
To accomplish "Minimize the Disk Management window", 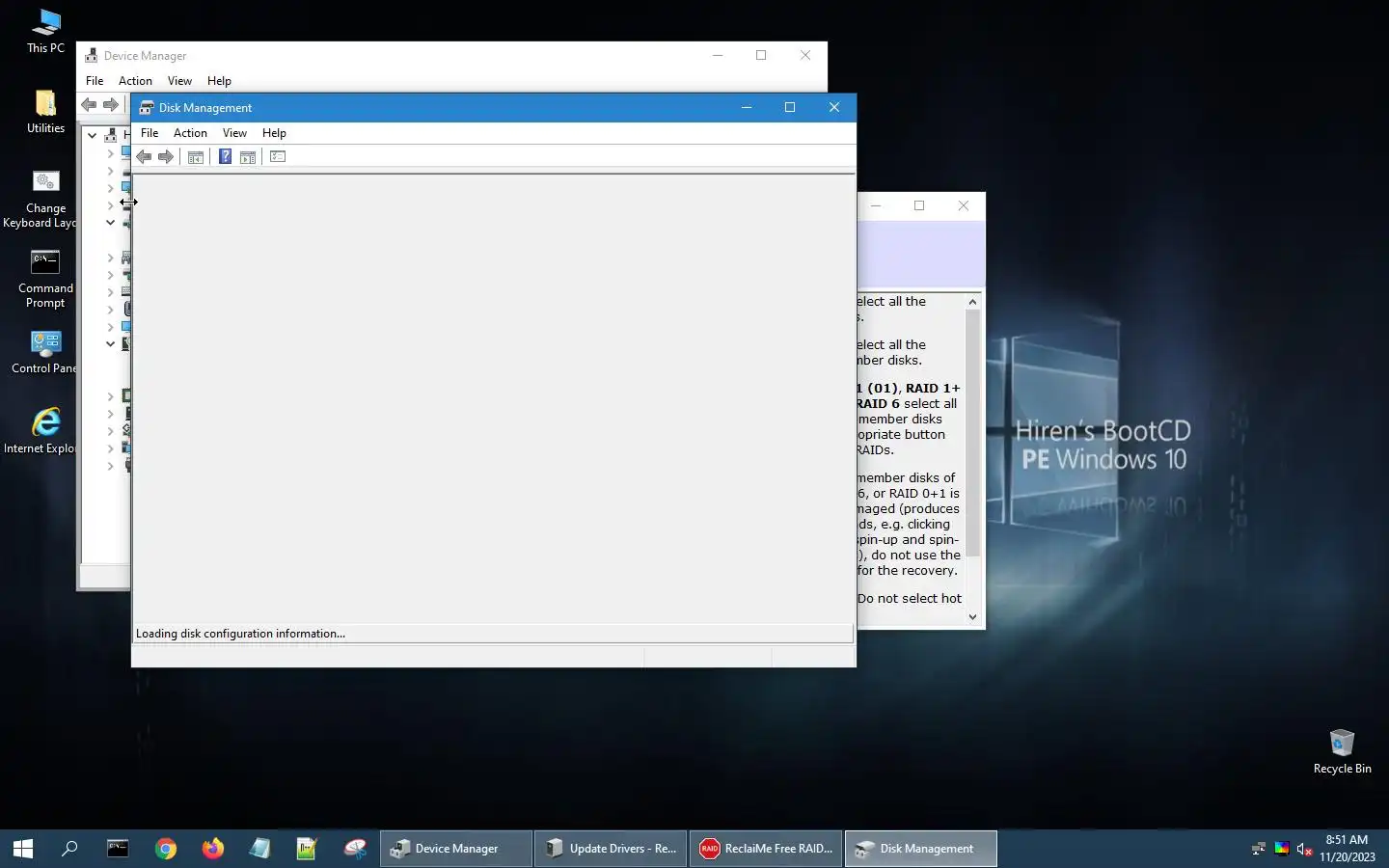I will [x=746, y=107].
